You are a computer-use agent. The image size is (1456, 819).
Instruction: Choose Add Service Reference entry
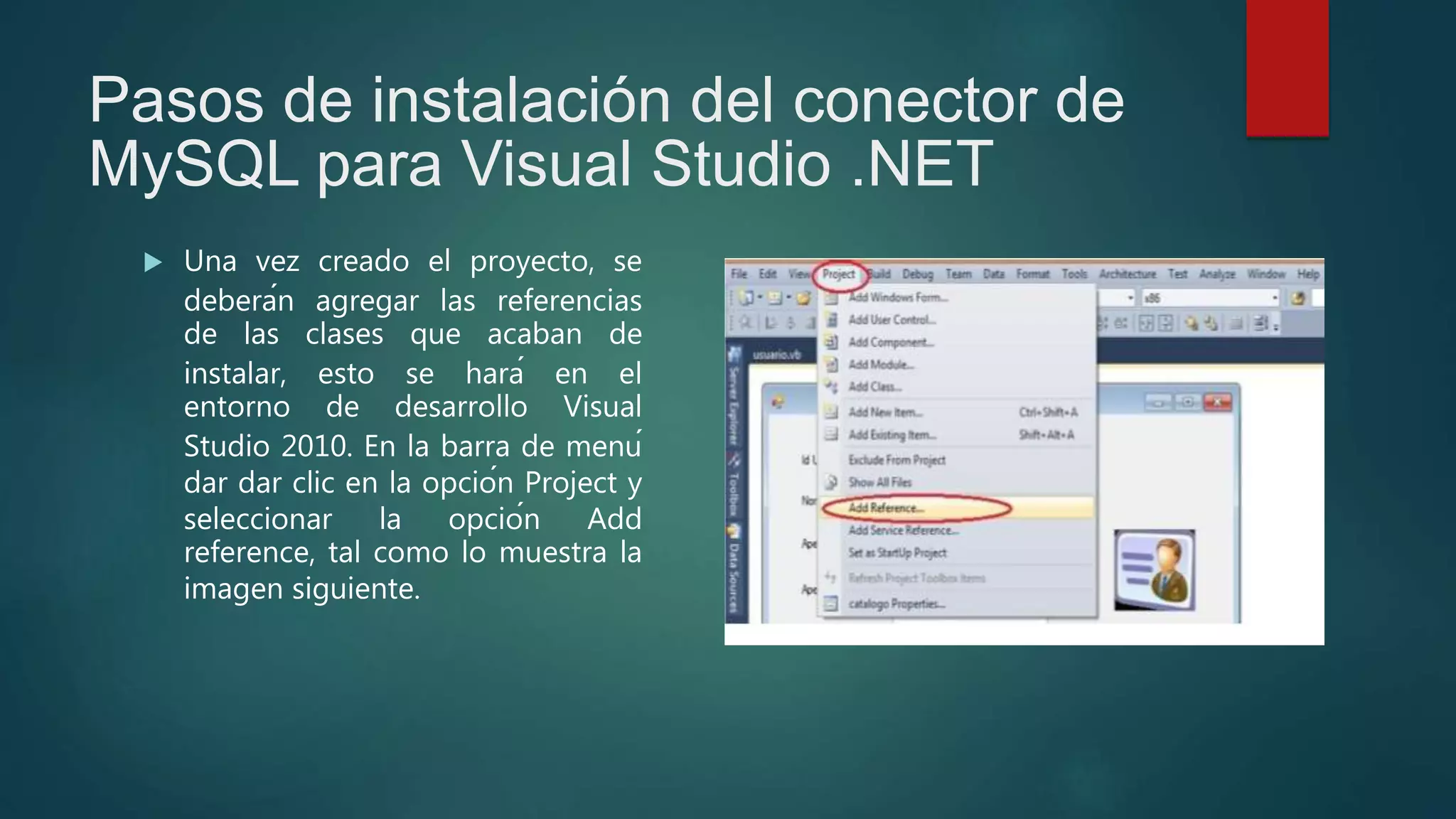tap(956, 530)
